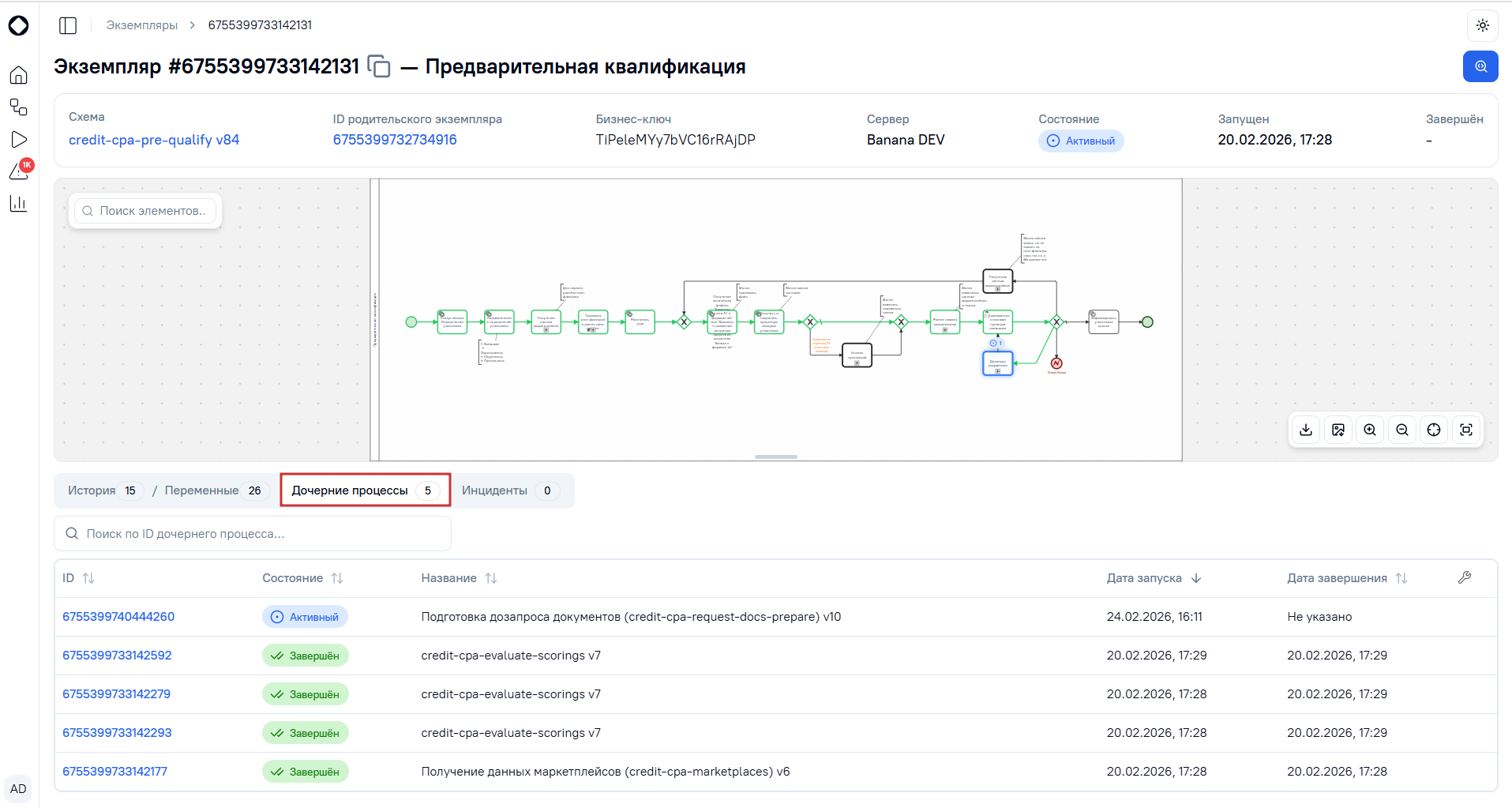Click the Активный state badge in header

(1081, 141)
